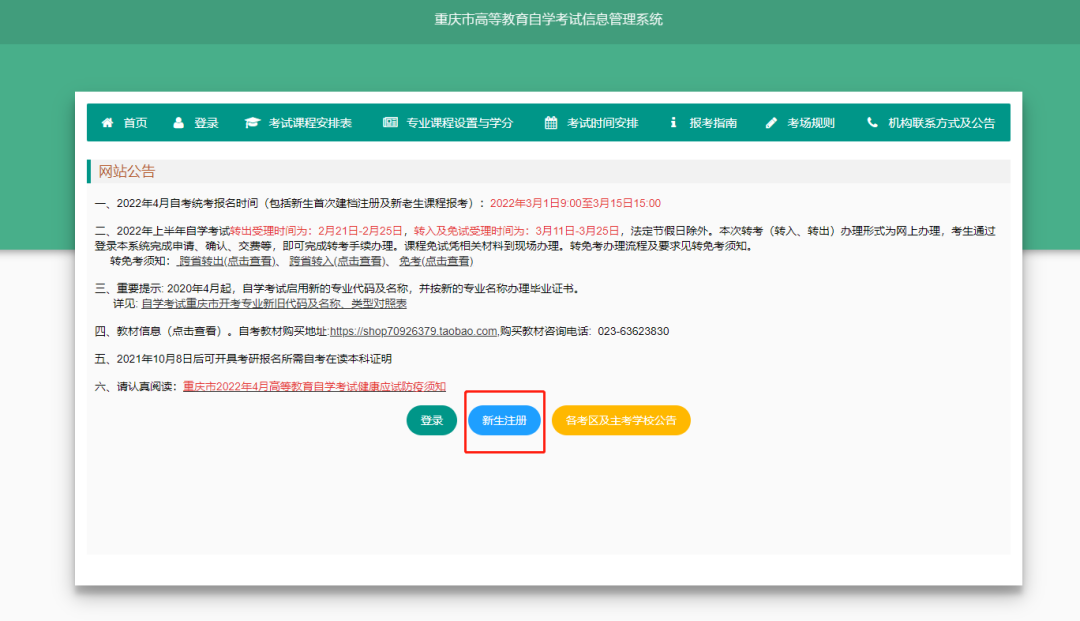Open the 跨省转出 details link

[x=225, y=263]
